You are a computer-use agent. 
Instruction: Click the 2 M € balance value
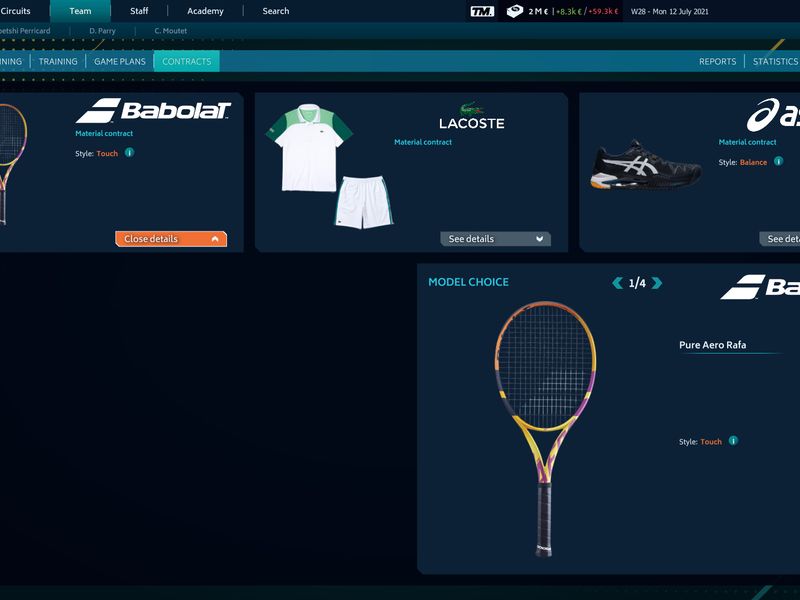pos(538,11)
